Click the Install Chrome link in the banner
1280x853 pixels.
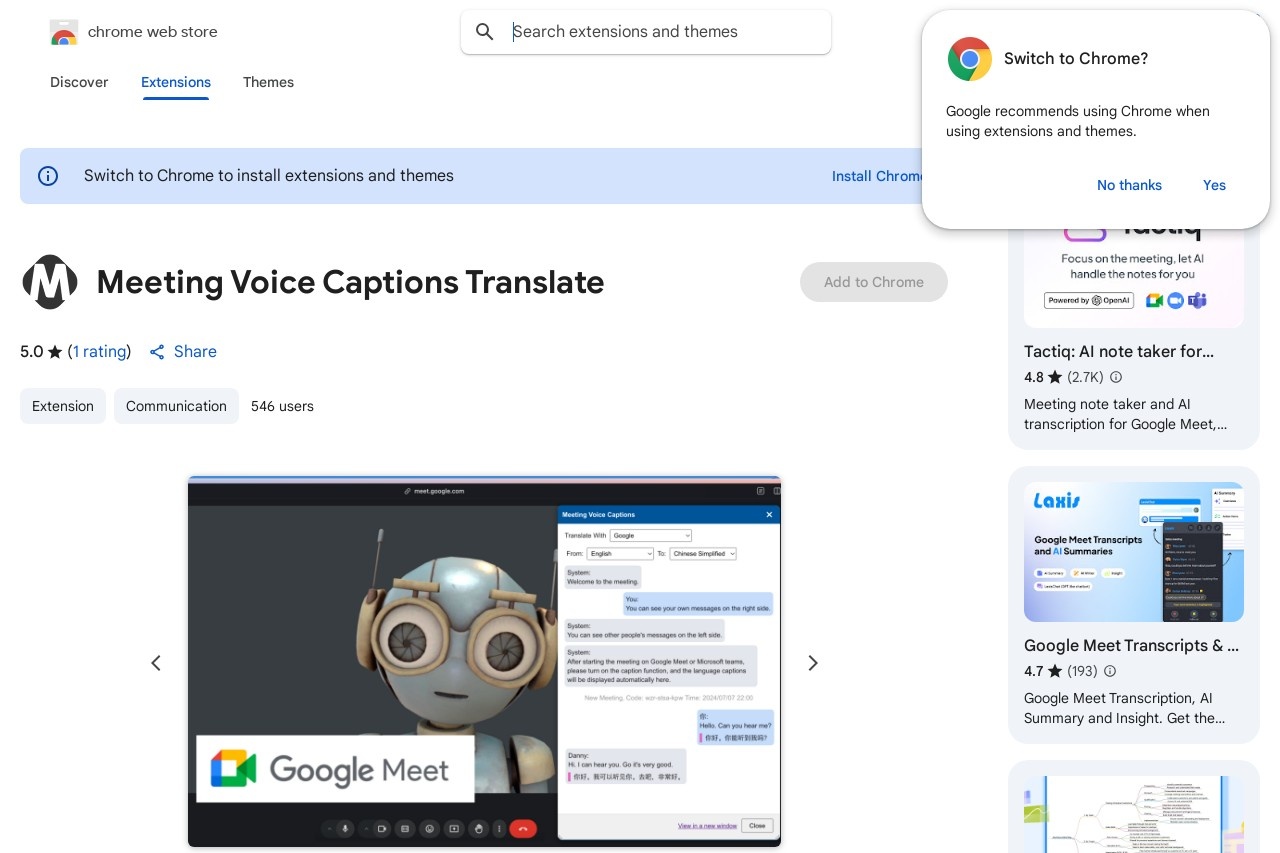pos(876,176)
